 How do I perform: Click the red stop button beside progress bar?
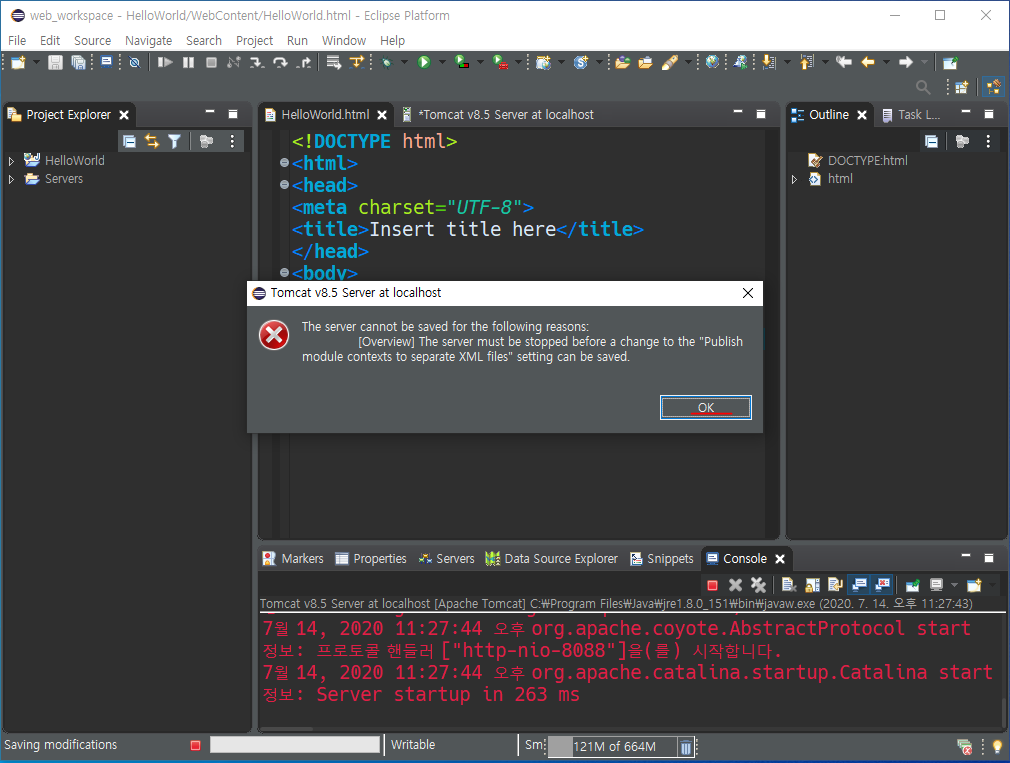pyautogui.click(x=196, y=746)
